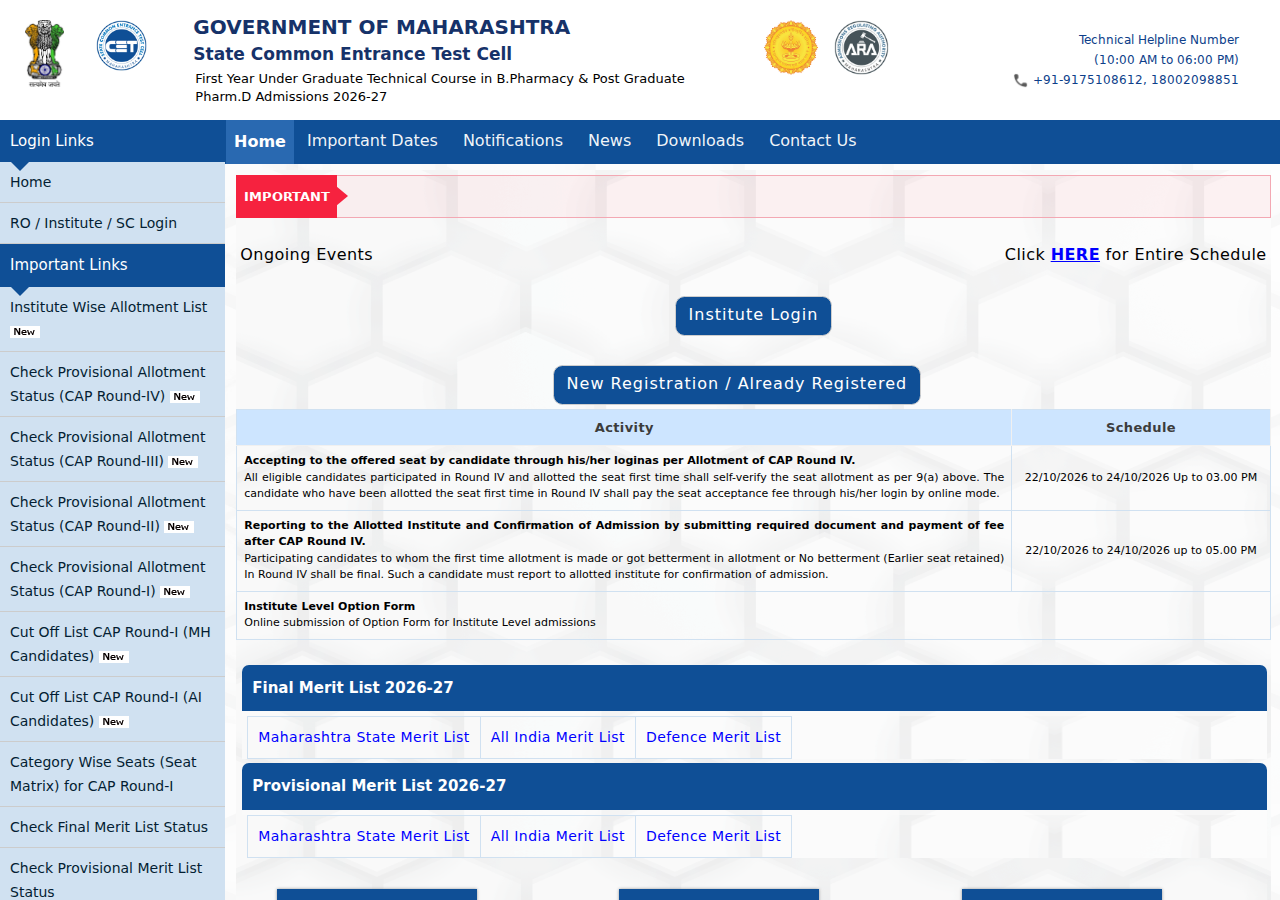Go to the Notifications menu

513,141
